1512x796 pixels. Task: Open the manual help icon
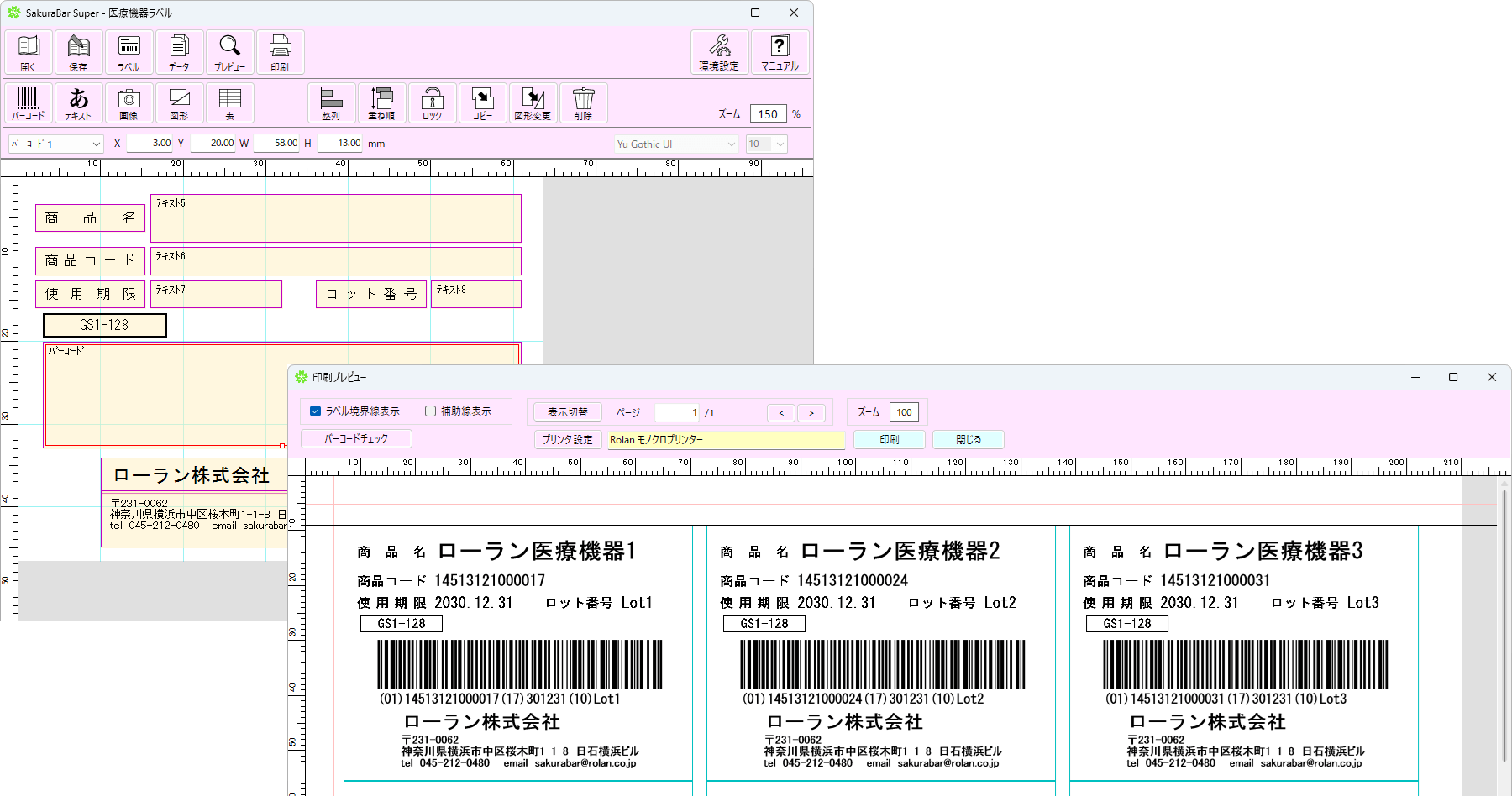[780, 52]
